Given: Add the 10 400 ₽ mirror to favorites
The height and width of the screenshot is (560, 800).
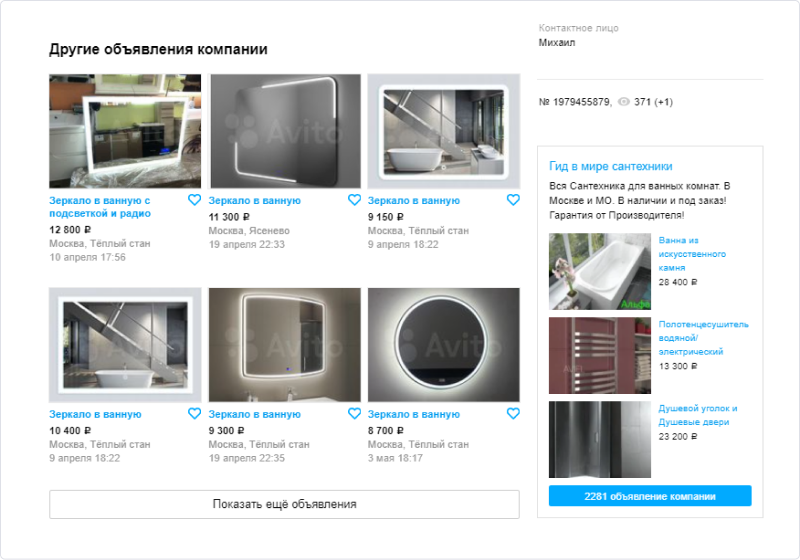Looking at the screenshot, I should [x=194, y=413].
